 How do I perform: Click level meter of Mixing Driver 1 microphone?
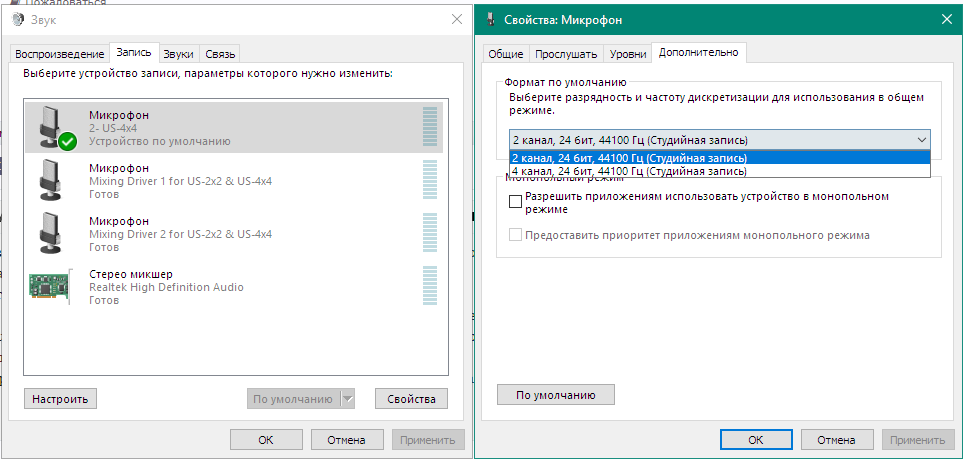pyautogui.click(x=430, y=179)
